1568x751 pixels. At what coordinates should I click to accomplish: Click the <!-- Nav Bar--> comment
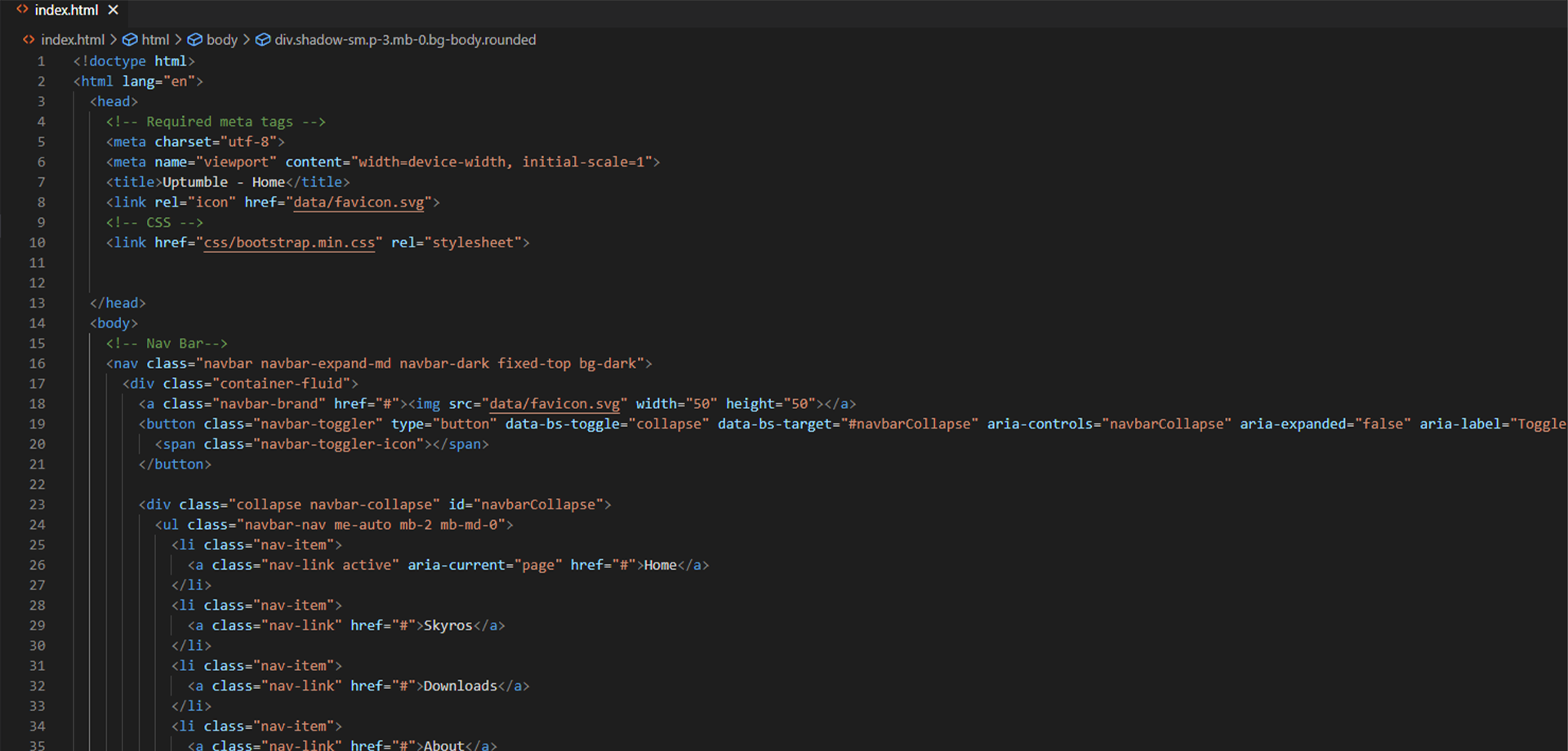(x=167, y=344)
